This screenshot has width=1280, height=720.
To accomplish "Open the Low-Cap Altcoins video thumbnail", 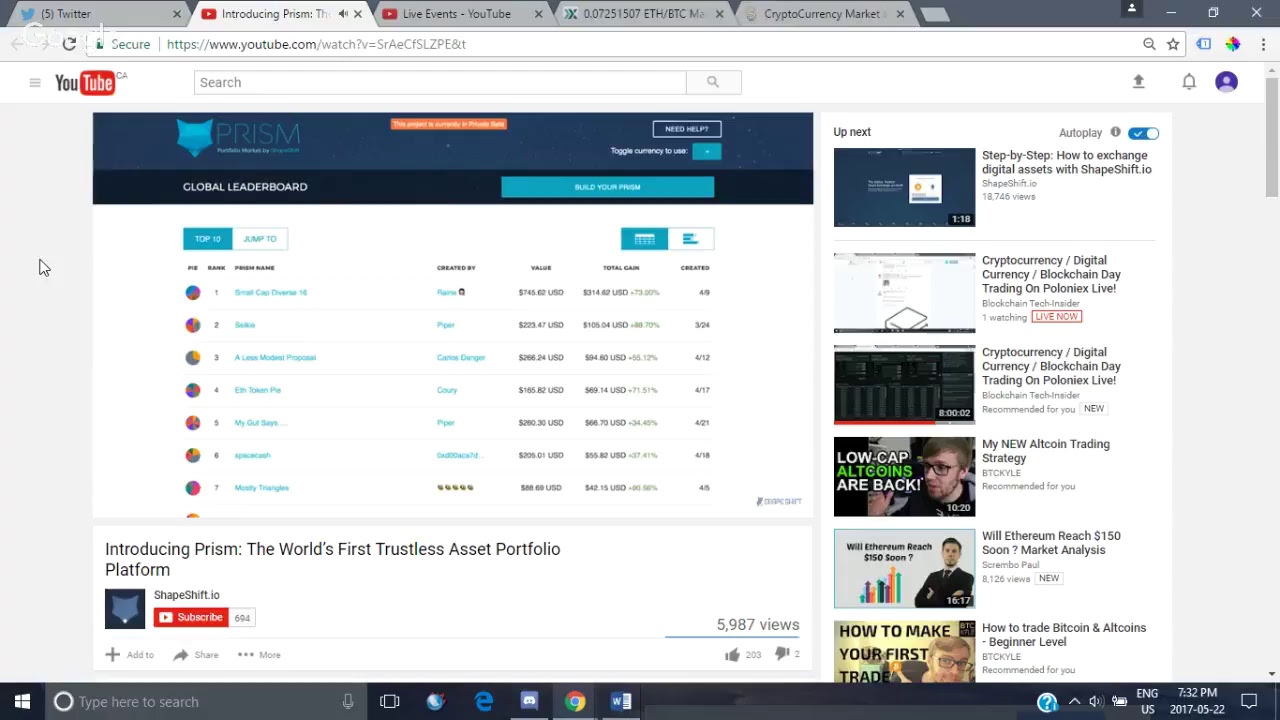I will [904, 477].
